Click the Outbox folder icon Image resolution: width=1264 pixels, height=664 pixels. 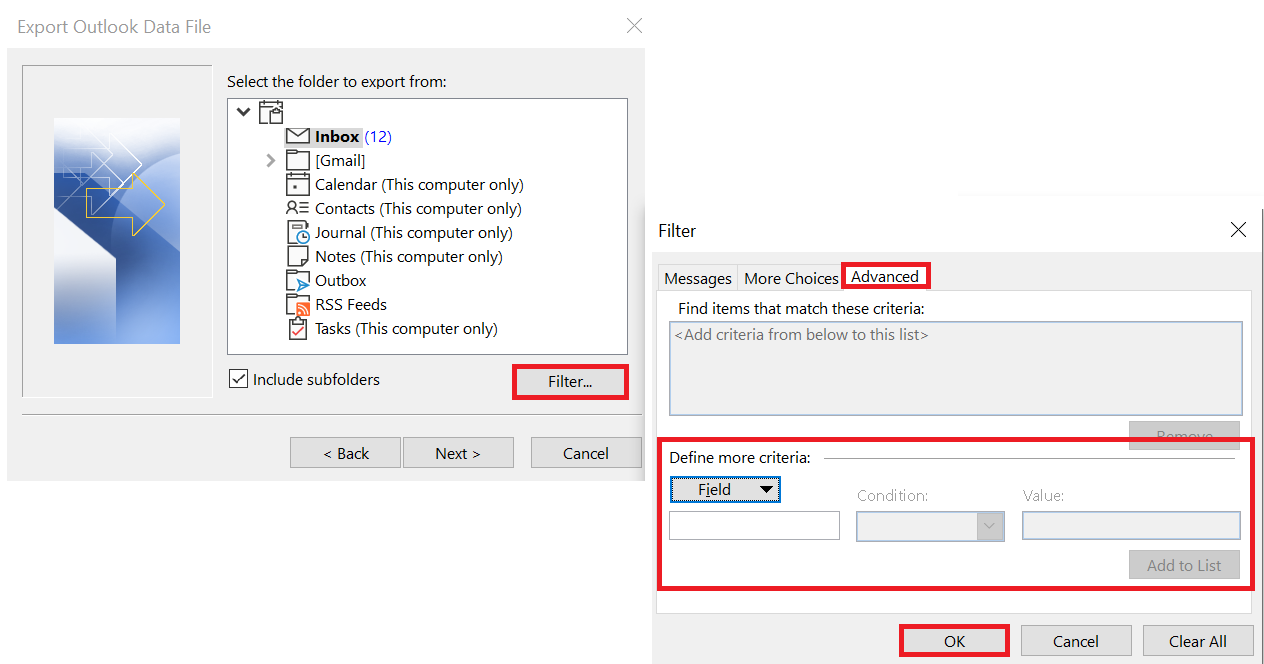point(297,280)
